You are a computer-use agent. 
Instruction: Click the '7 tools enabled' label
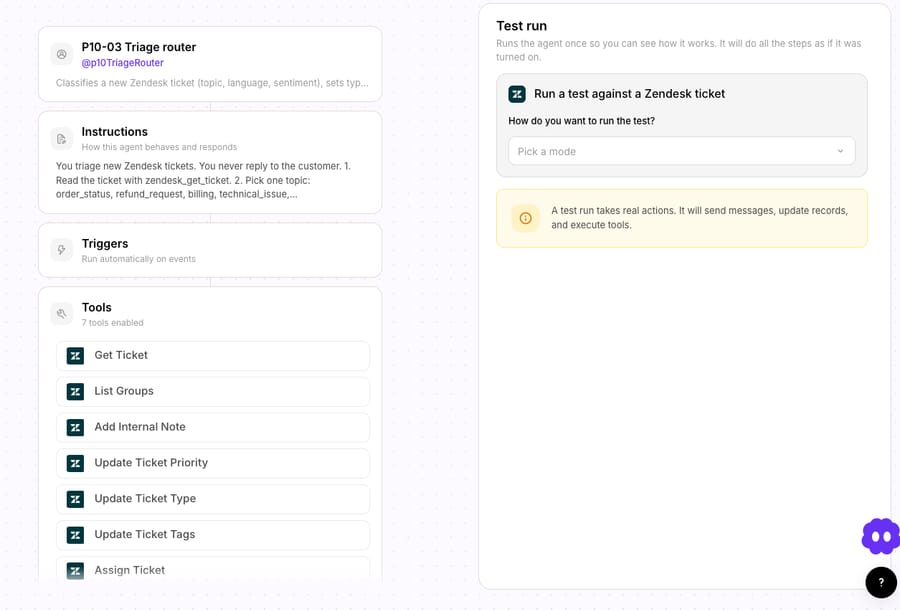(x=112, y=323)
